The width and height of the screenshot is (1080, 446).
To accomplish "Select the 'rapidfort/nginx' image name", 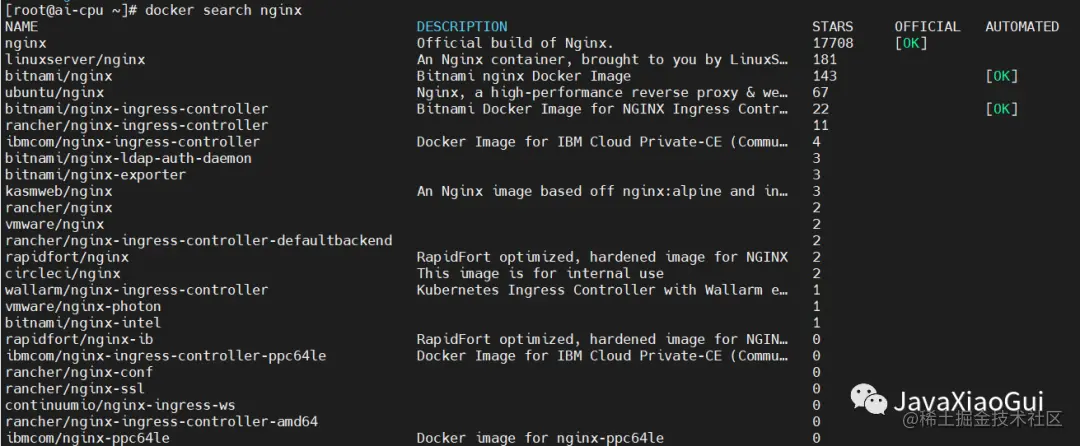I will [x=67, y=257].
